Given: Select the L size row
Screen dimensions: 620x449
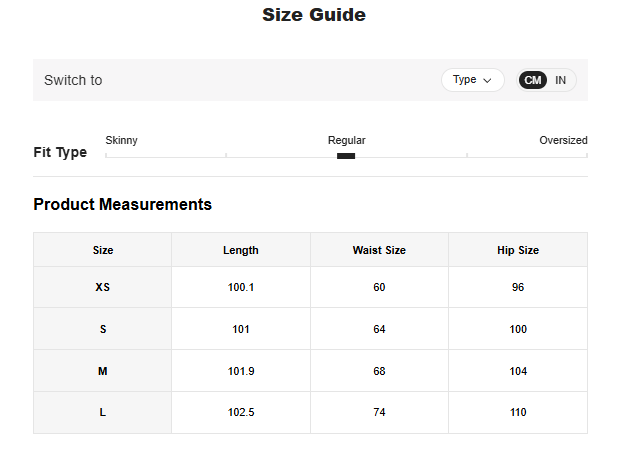Looking at the screenshot, I should click(103, 412).
